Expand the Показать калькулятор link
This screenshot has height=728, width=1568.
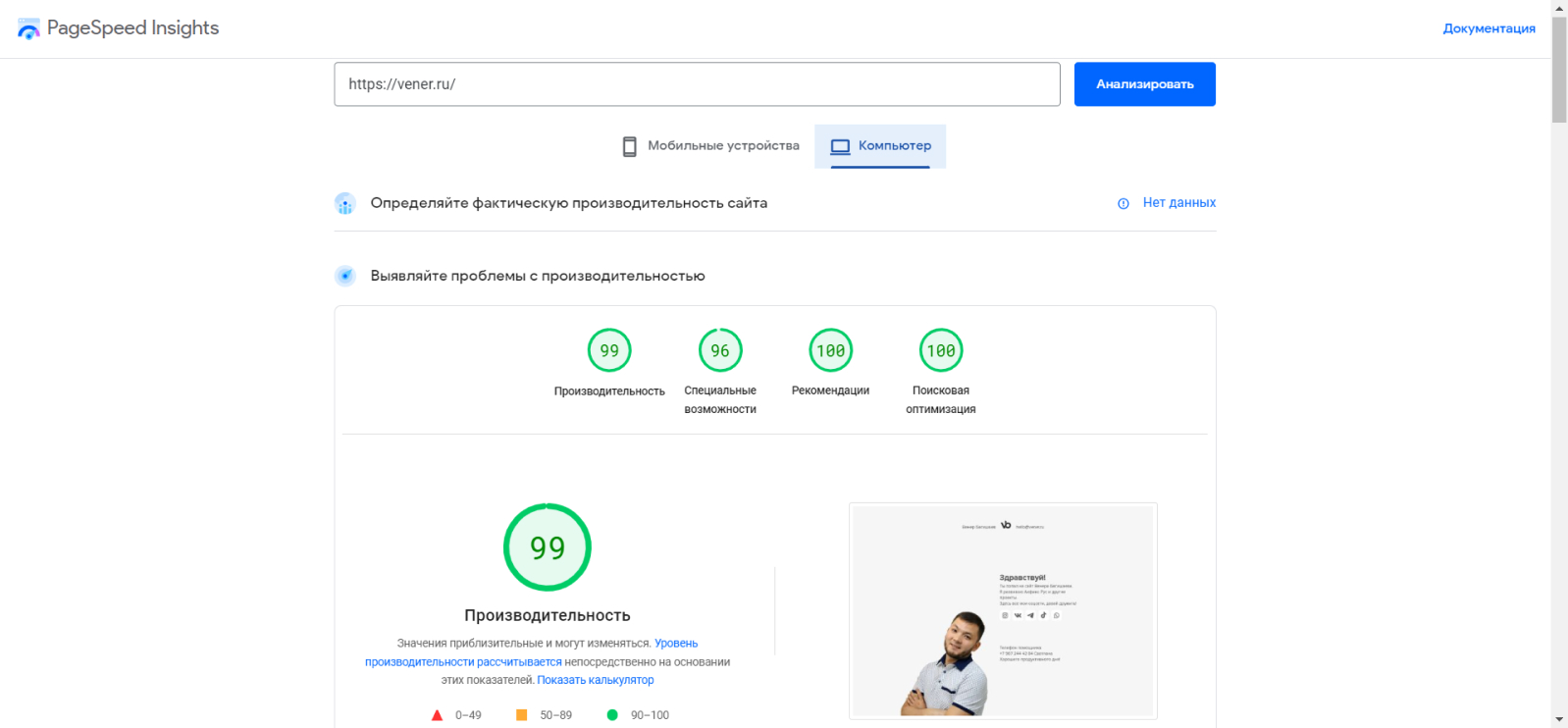pos(596,680)
